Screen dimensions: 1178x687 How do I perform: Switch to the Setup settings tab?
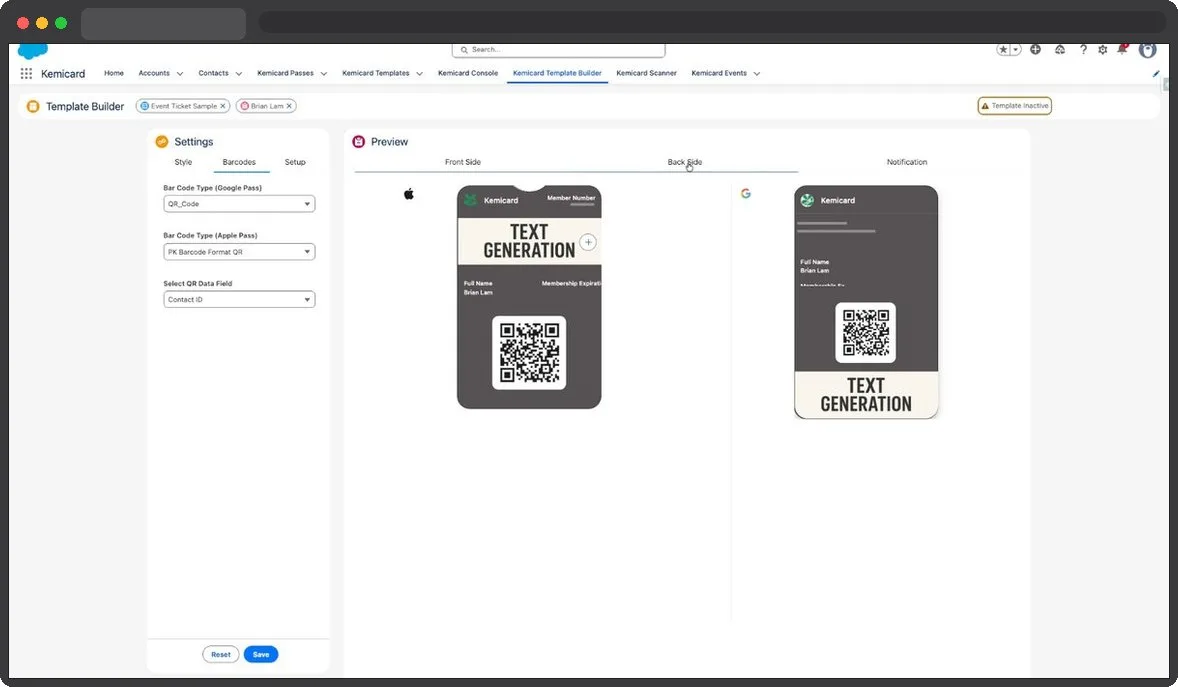pos(295,162)
